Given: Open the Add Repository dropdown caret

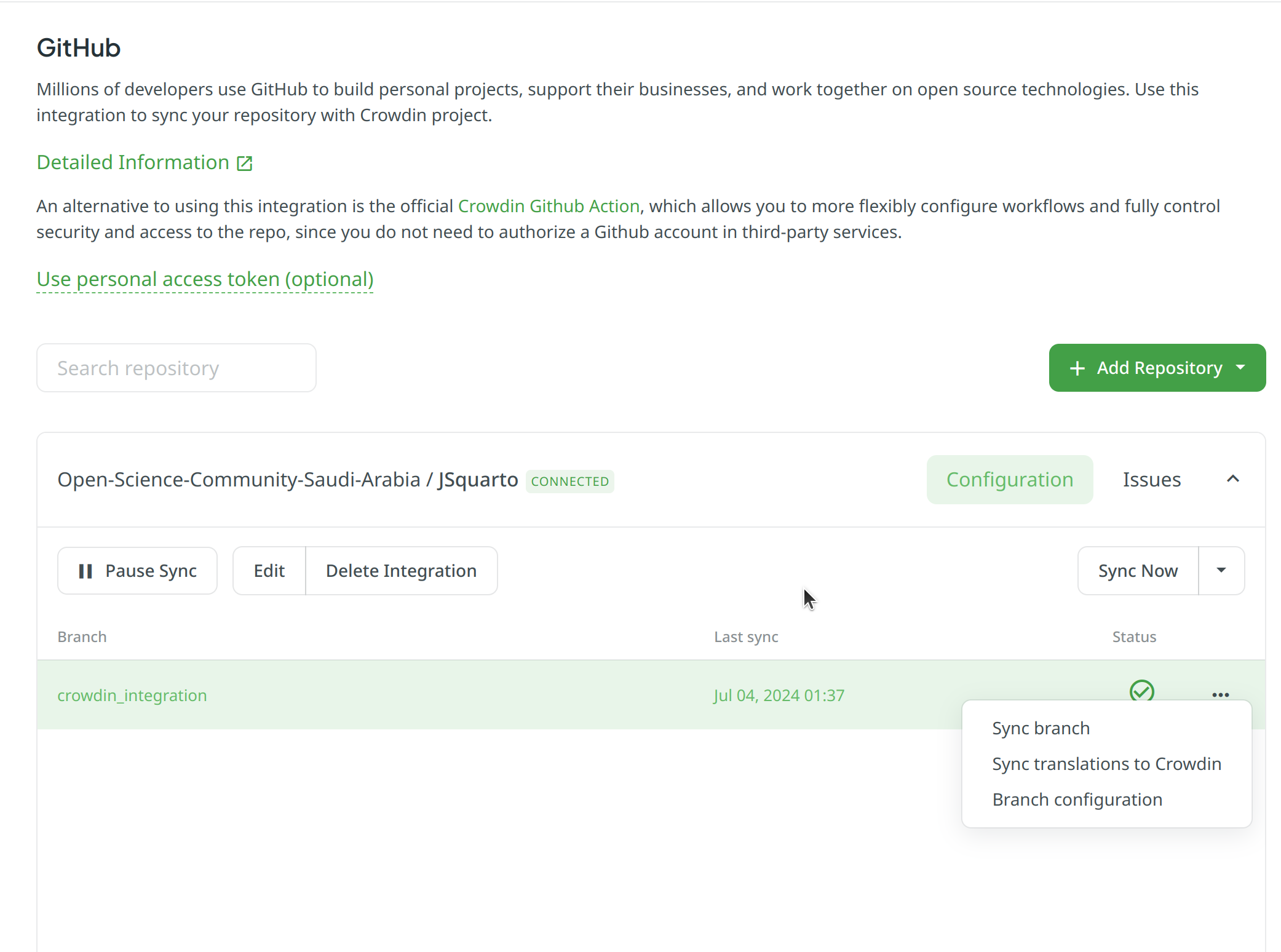Looking at the screenshot, I should (1240, 367).
